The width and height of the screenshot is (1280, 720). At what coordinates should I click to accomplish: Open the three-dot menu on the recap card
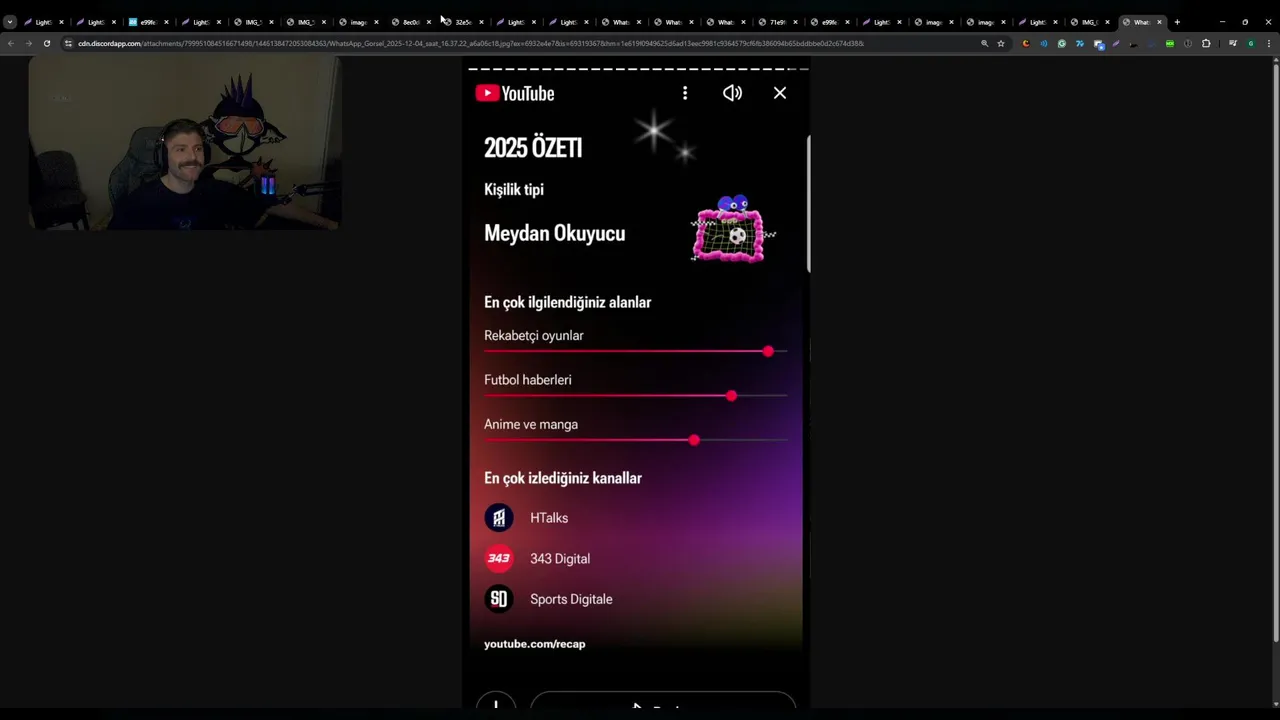(x=685, y=93)
